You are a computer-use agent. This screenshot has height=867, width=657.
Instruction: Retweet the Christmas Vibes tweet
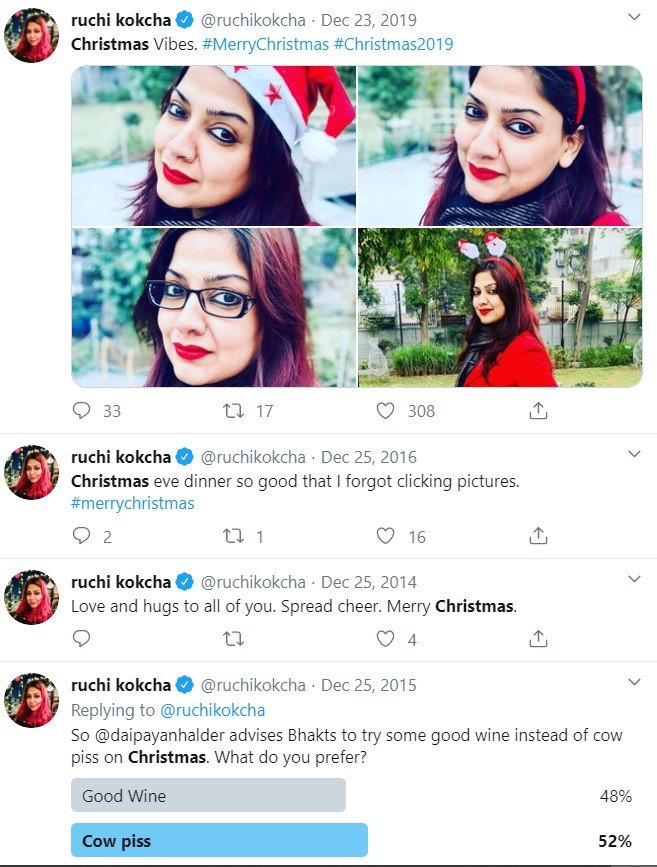(233, 410)
